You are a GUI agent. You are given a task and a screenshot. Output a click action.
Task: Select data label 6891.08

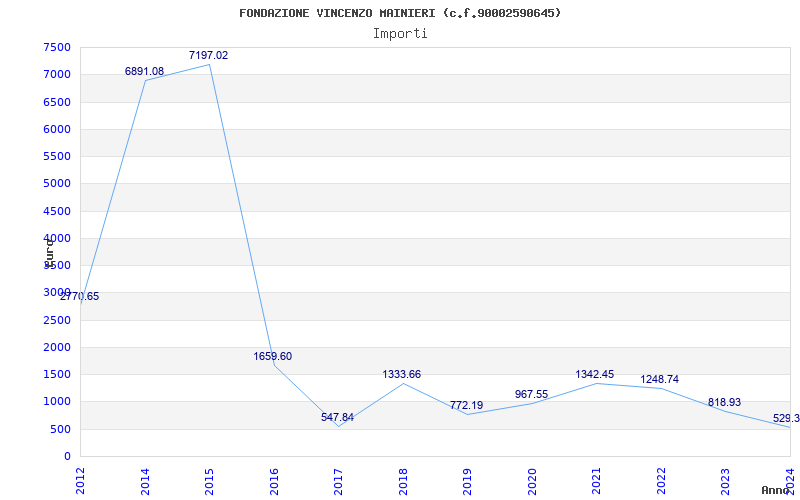click(x=144, y=71)
